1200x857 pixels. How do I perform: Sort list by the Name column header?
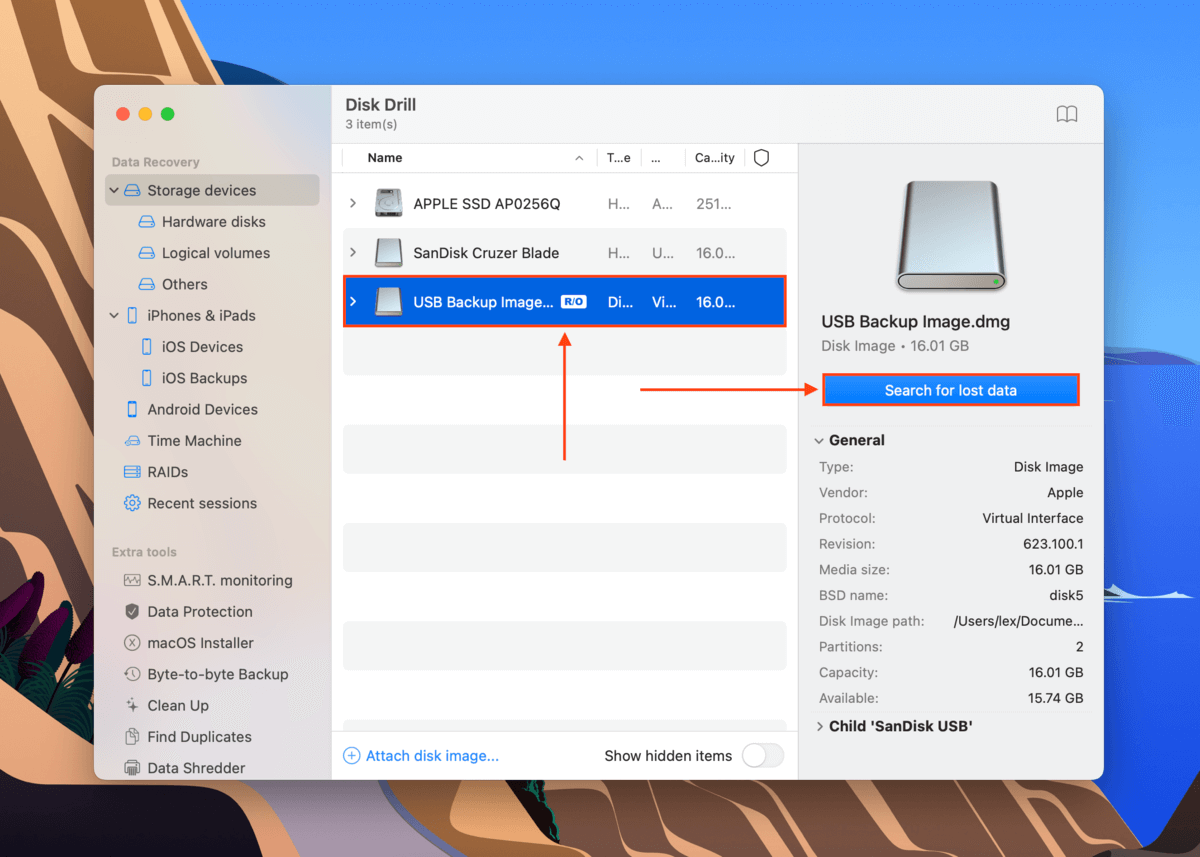click(x=385, y=158)
